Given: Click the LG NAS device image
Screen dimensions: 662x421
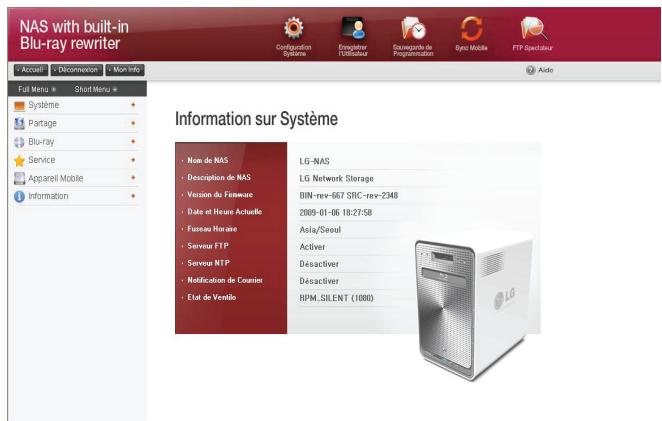Looking at the screenshot, I should coord(473,306).
